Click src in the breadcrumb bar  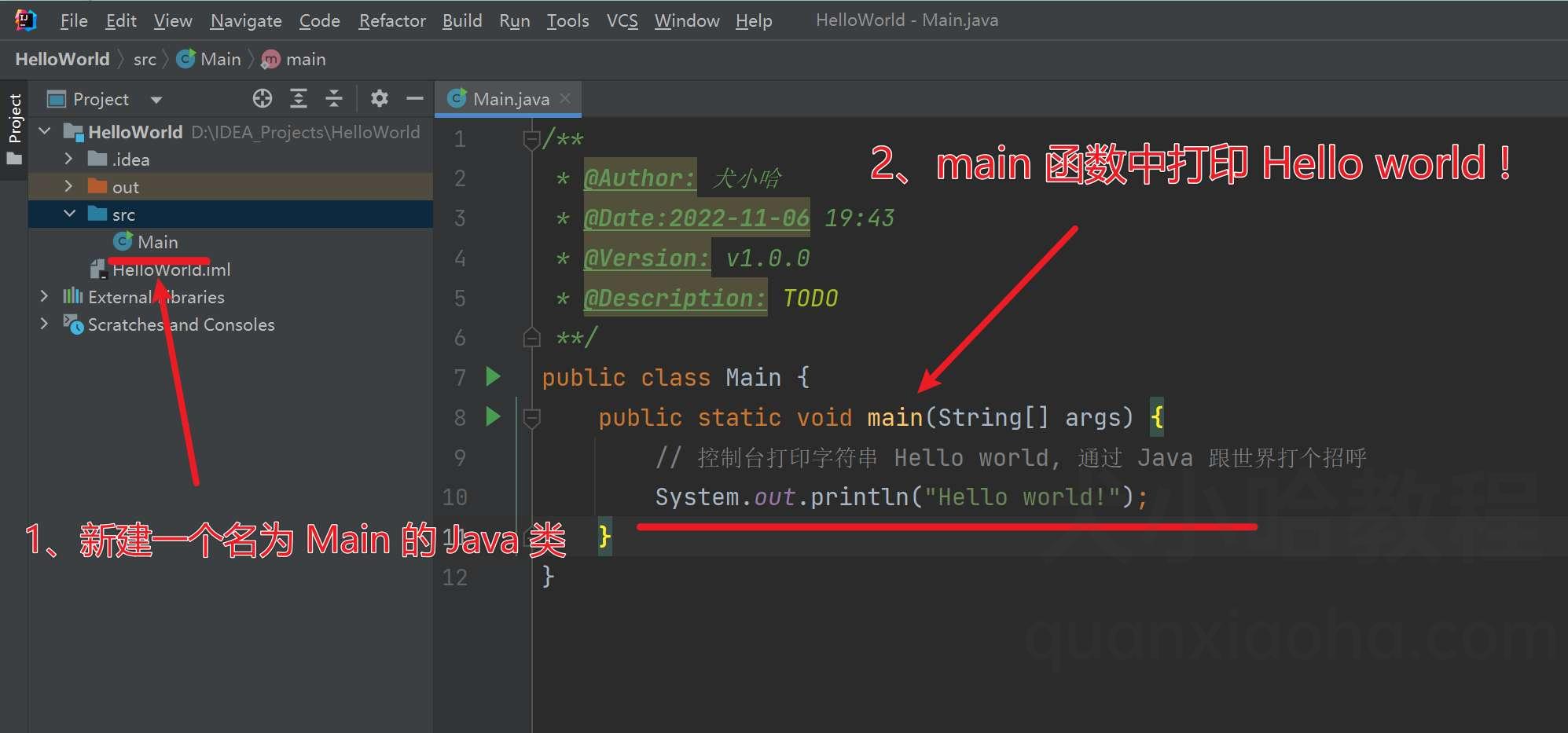(x=145, y=60)
